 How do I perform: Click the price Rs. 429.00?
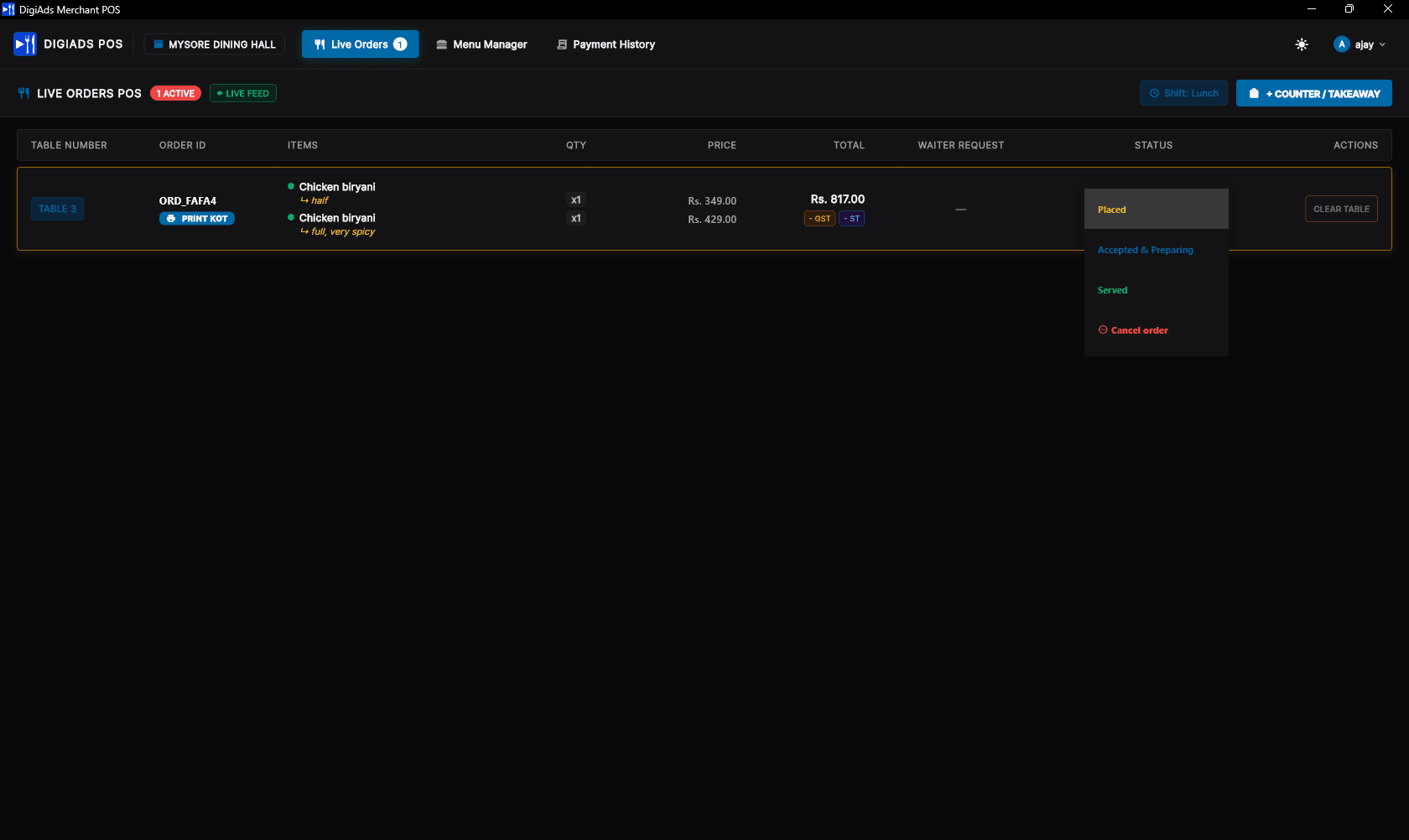coord(712,220)
